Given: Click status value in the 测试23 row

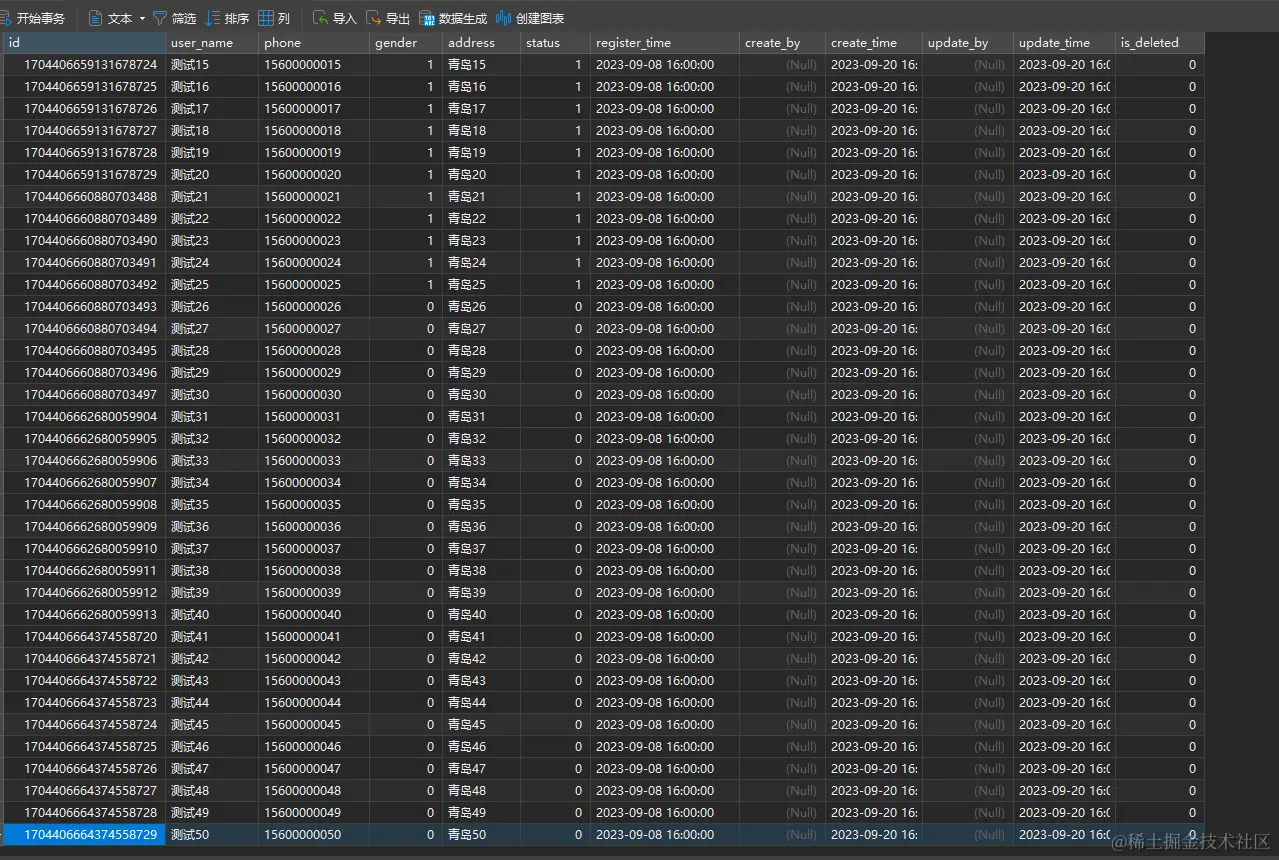Looking at the screenshot, I should (556, 241).
